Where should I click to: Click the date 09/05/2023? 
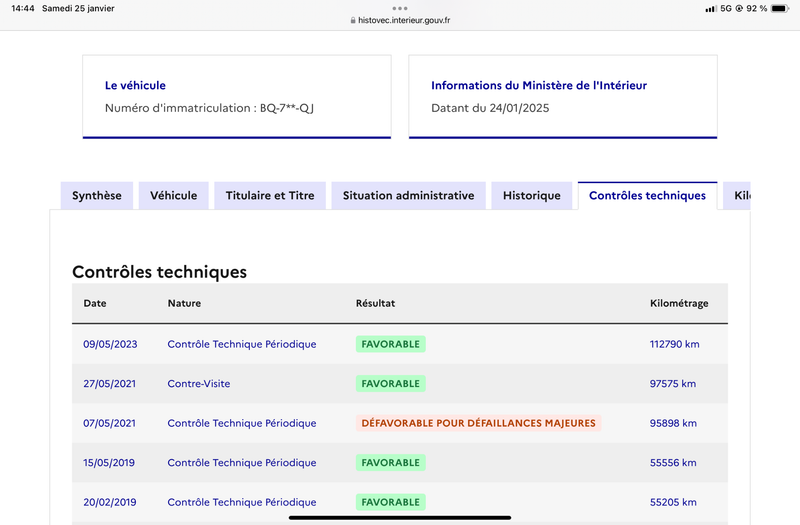click(x=110, y=344)
